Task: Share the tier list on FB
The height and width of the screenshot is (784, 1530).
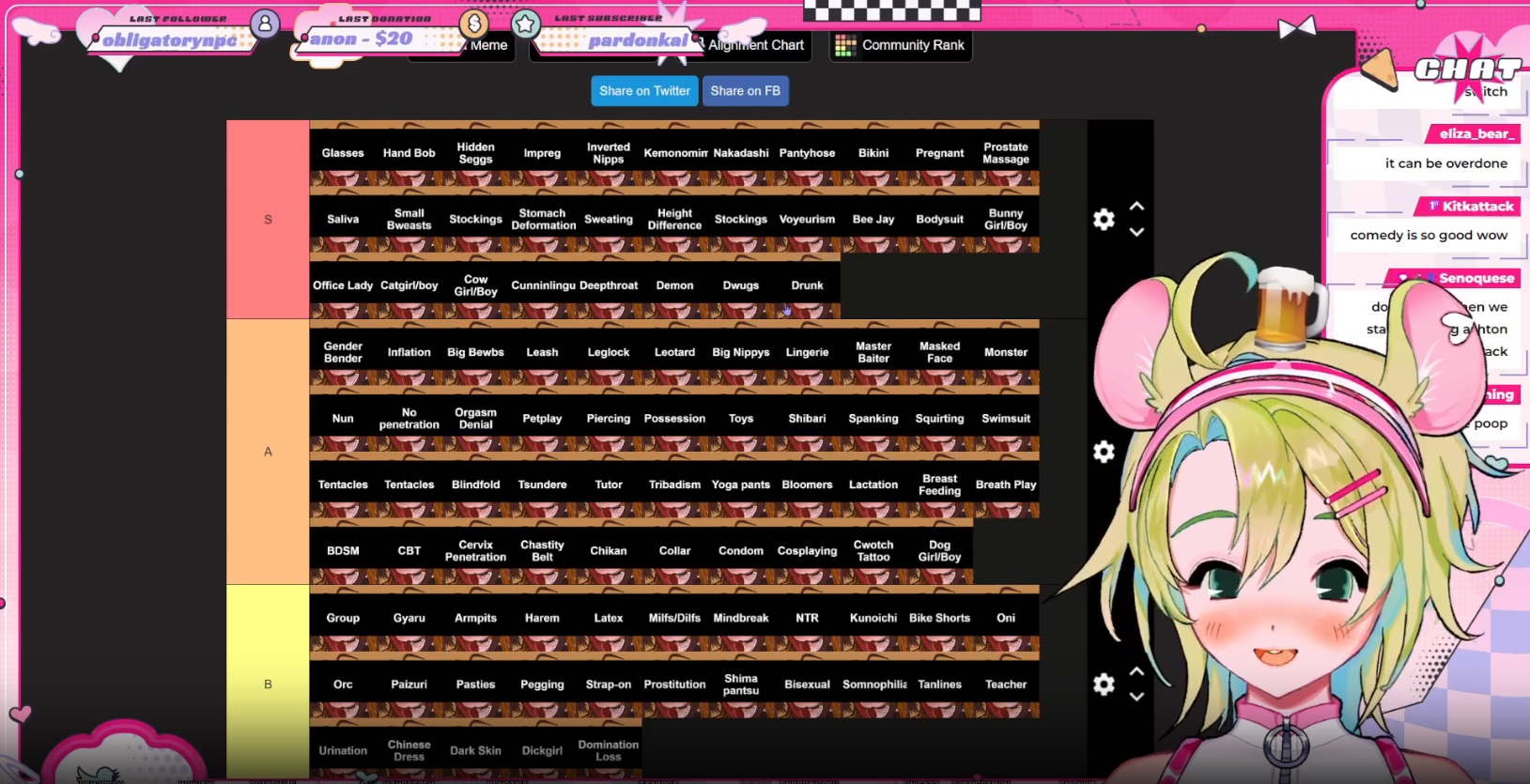Action: (746, 91)
